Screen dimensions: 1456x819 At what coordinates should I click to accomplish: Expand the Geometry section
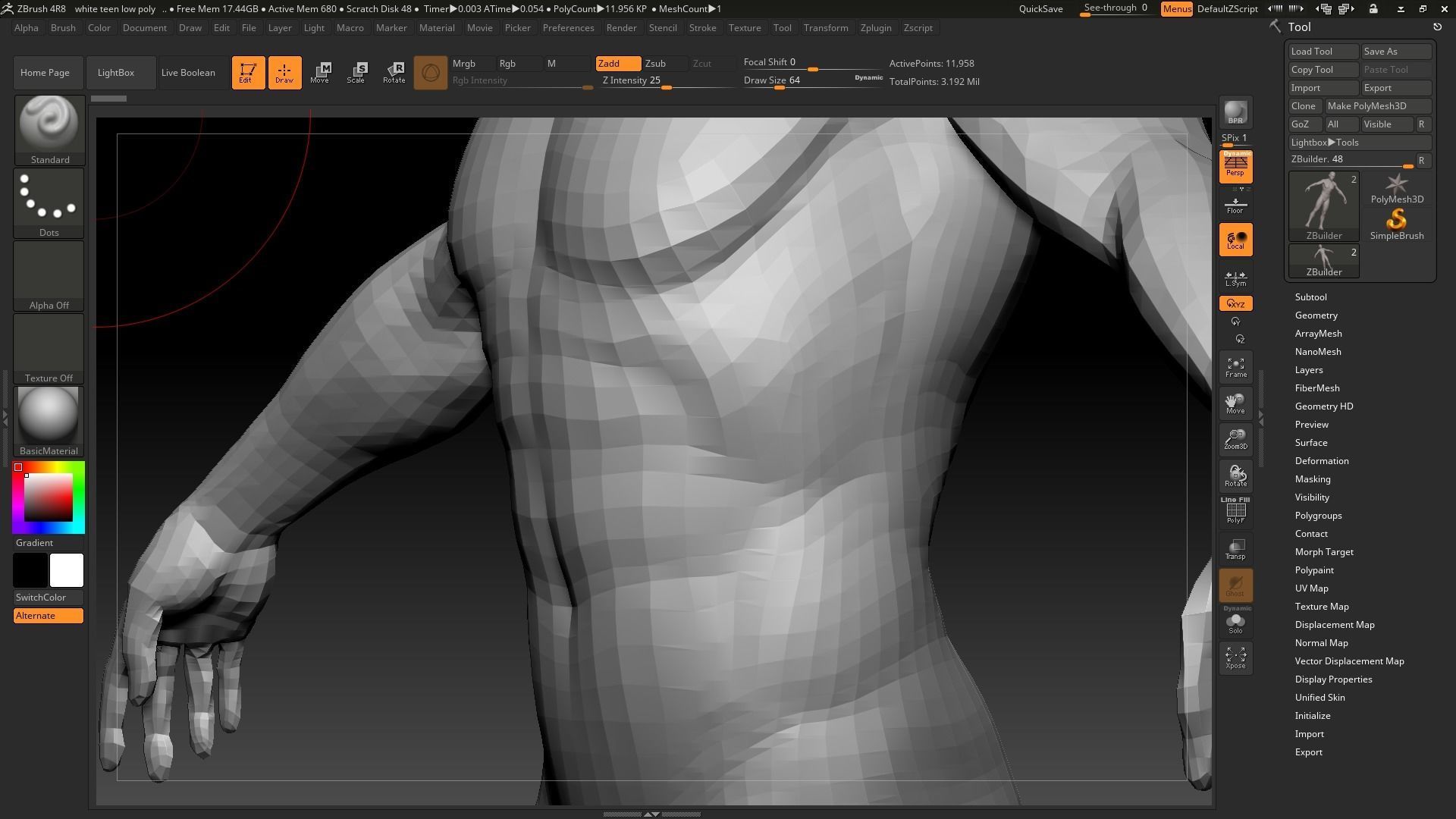point(1316,315)
